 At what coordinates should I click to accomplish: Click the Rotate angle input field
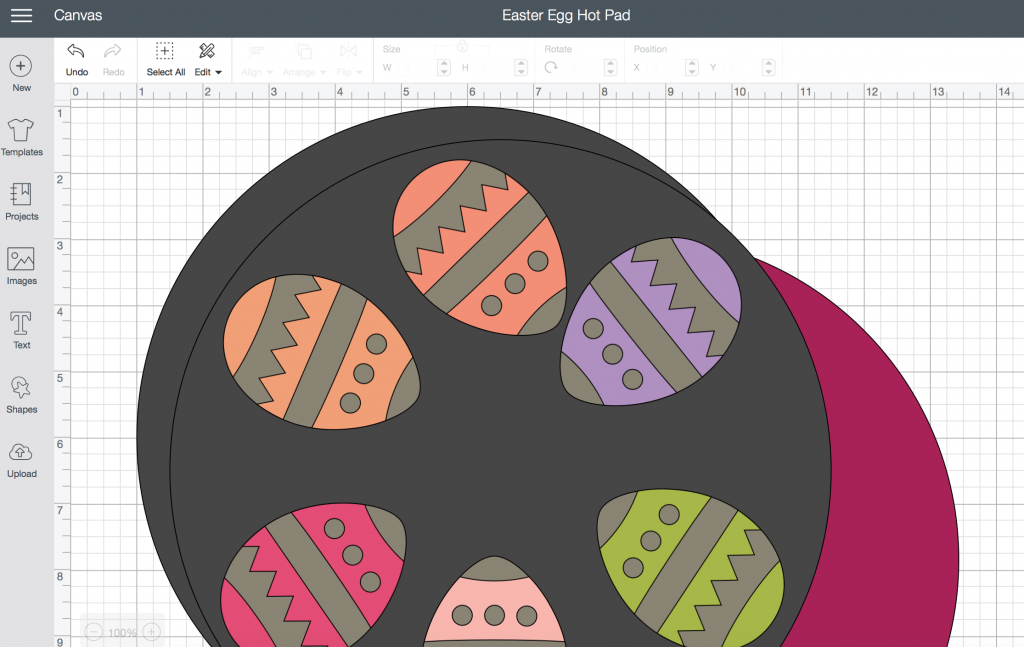click(x=585, y=67)
